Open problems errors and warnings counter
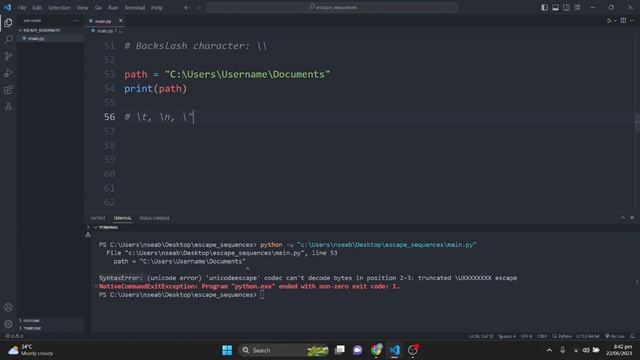 pos(14,336)
